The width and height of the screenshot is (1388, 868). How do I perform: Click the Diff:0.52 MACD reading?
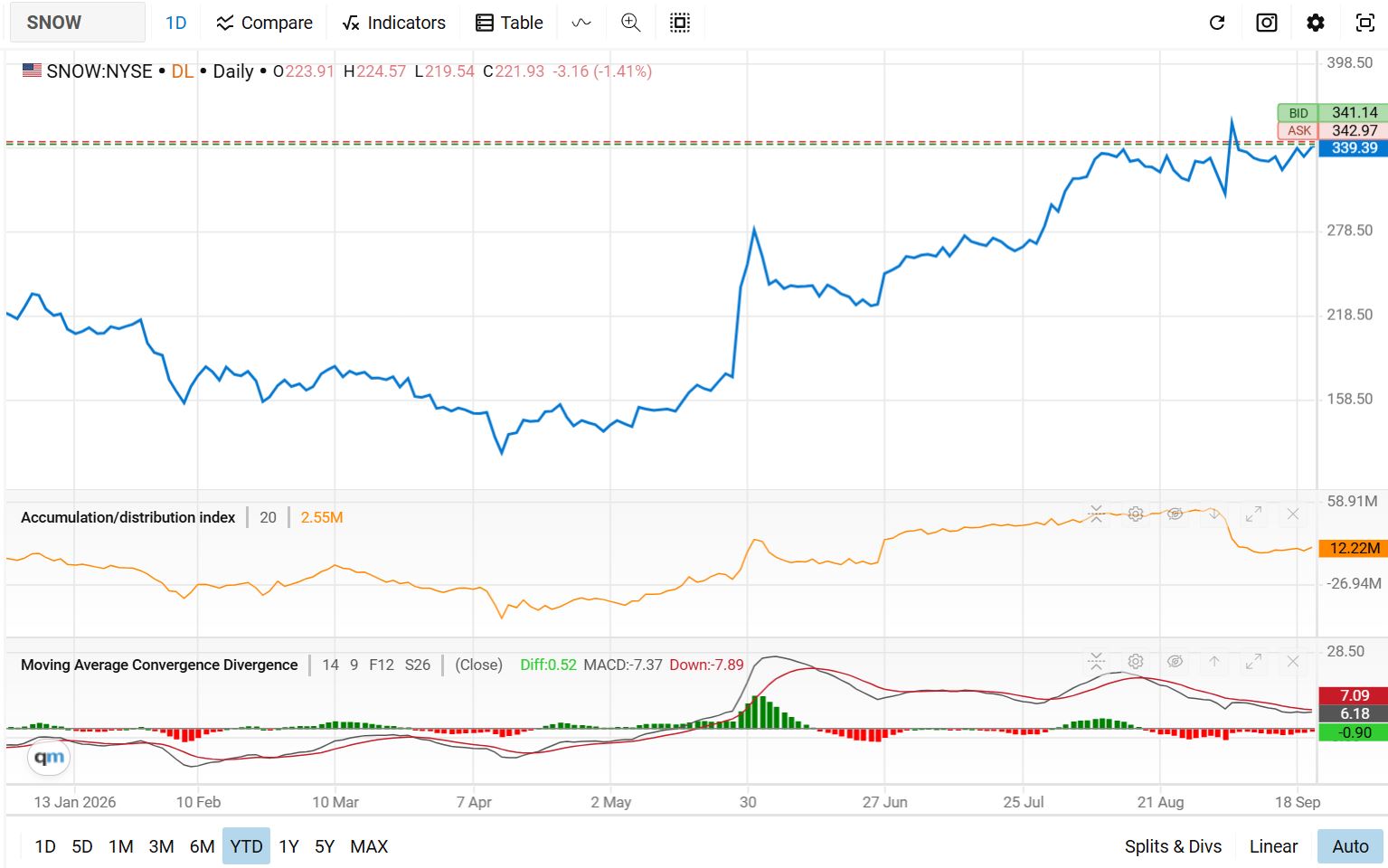pyautogui.click(x=548, y=665)
